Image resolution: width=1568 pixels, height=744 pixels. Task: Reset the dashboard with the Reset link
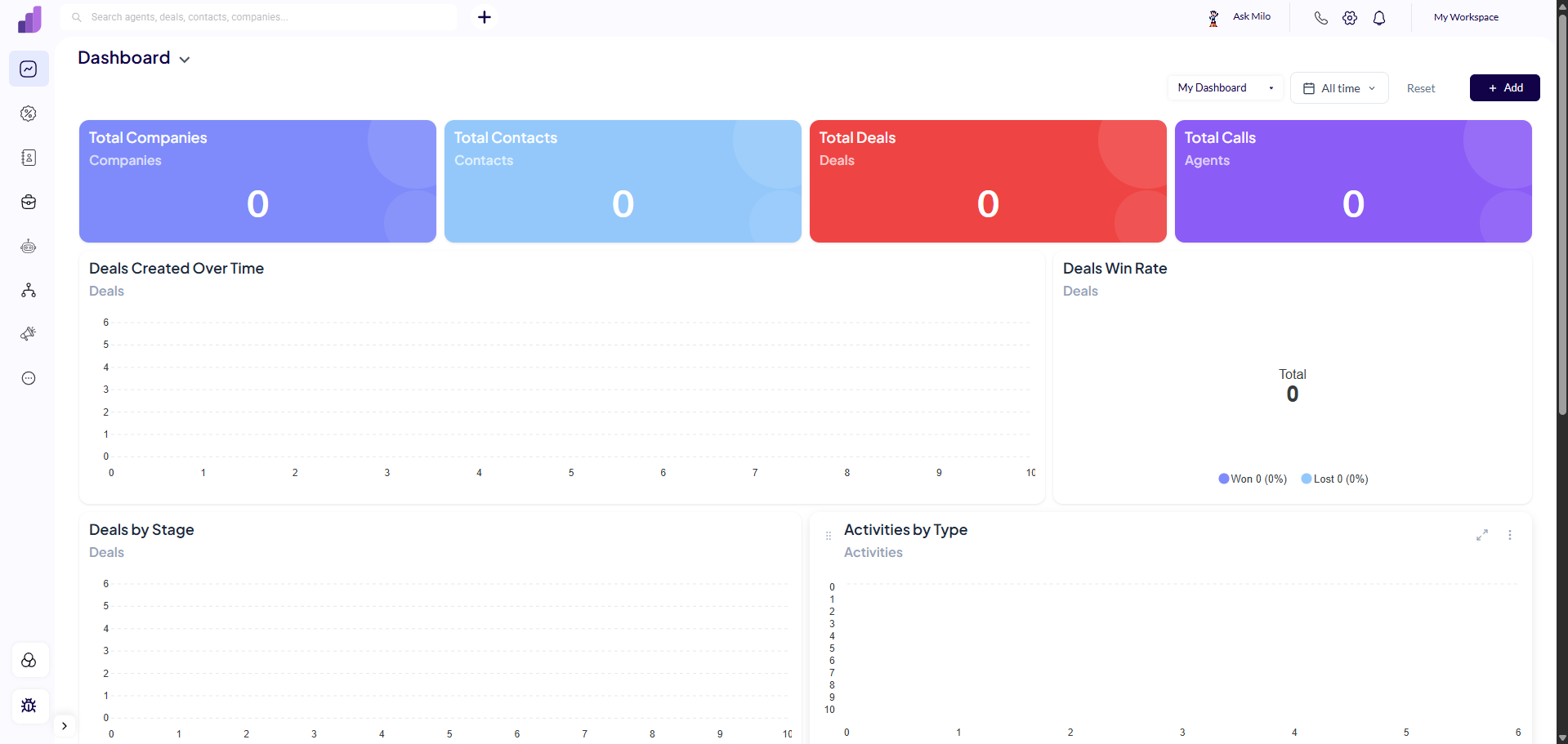click(x=1420, y=87)
